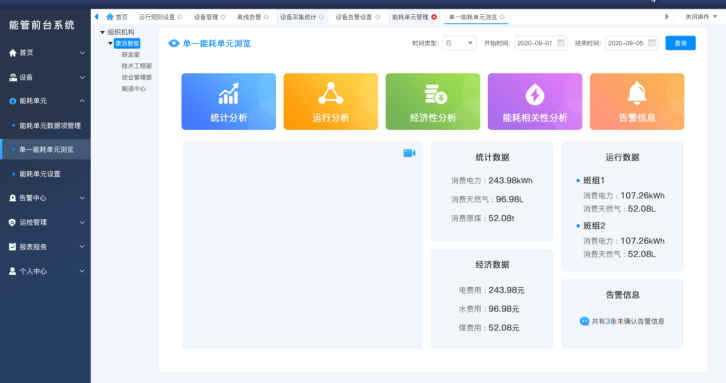726x383 pixels.
Task: Switch to the 设备采集统计 tab
Action: 298,17
